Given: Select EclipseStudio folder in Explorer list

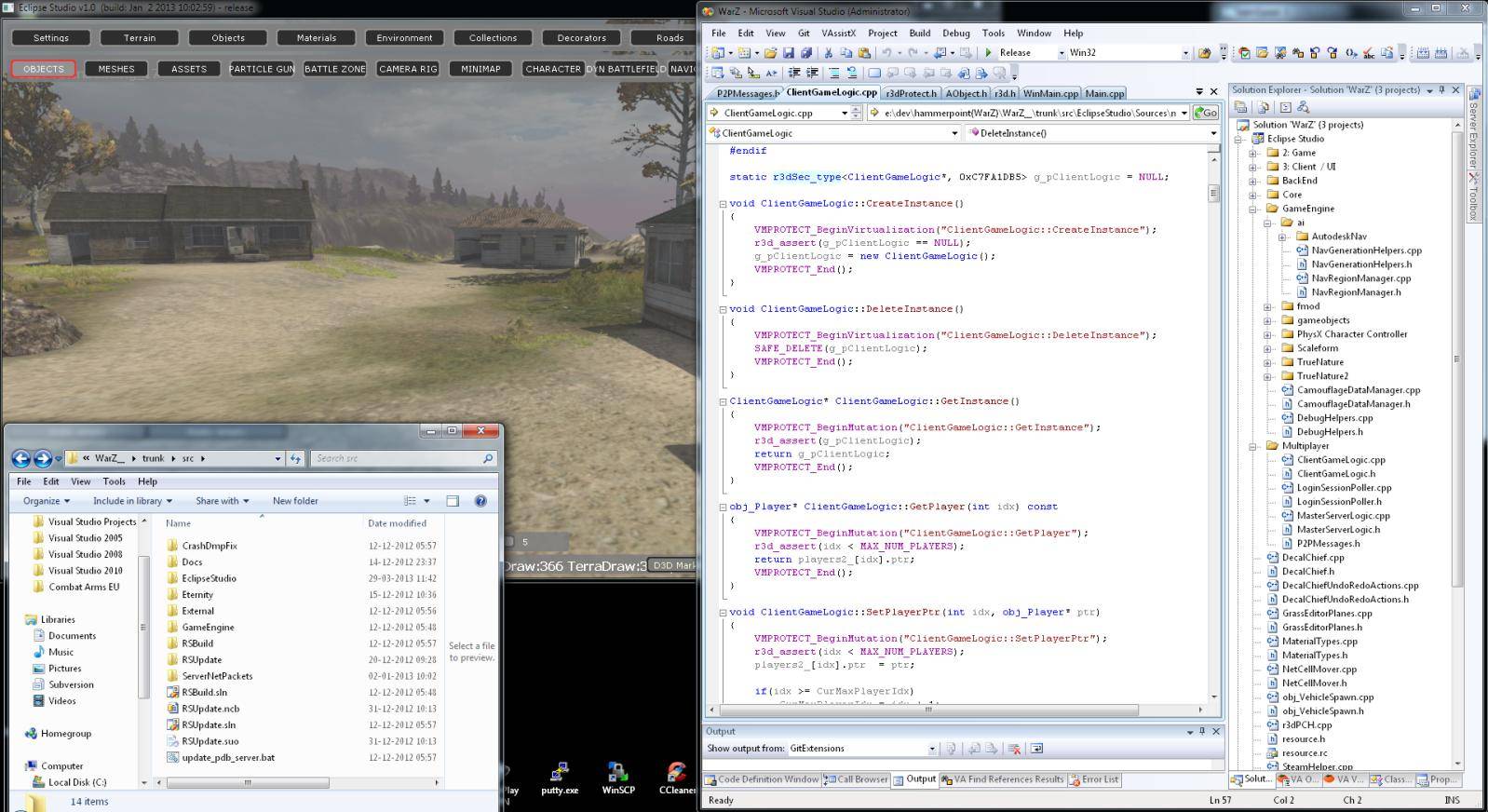Looking at the screenshot, I should (209, 578).
